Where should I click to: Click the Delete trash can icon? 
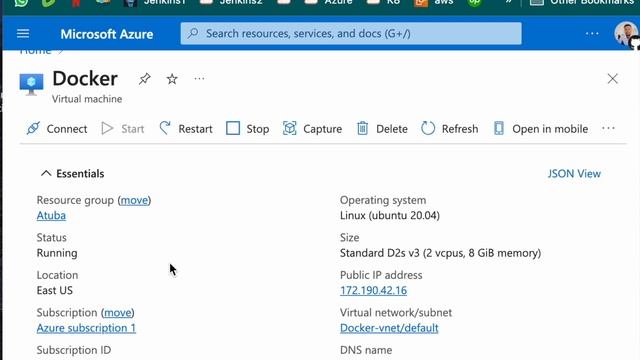(x=362, y=128)
